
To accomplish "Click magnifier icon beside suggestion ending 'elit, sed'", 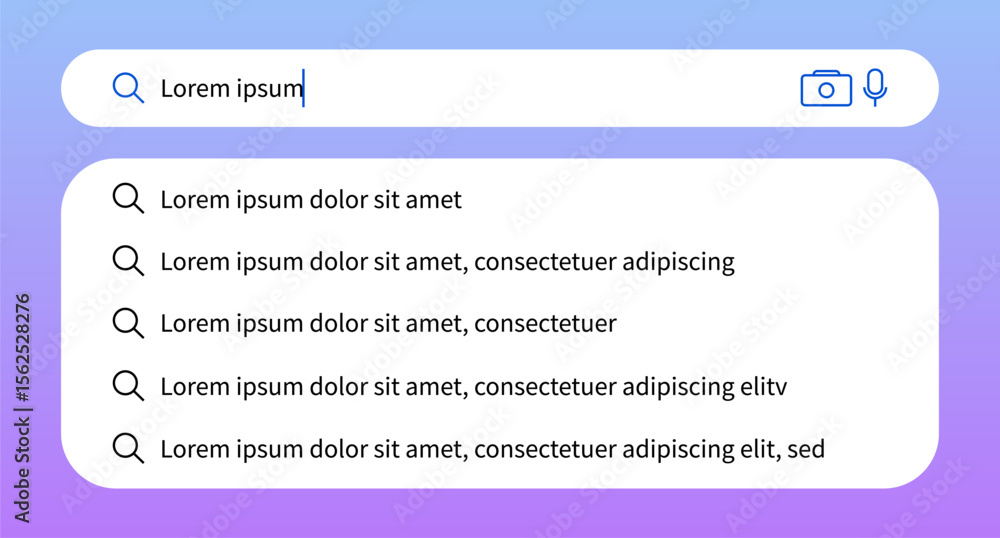I will (128, 447).
